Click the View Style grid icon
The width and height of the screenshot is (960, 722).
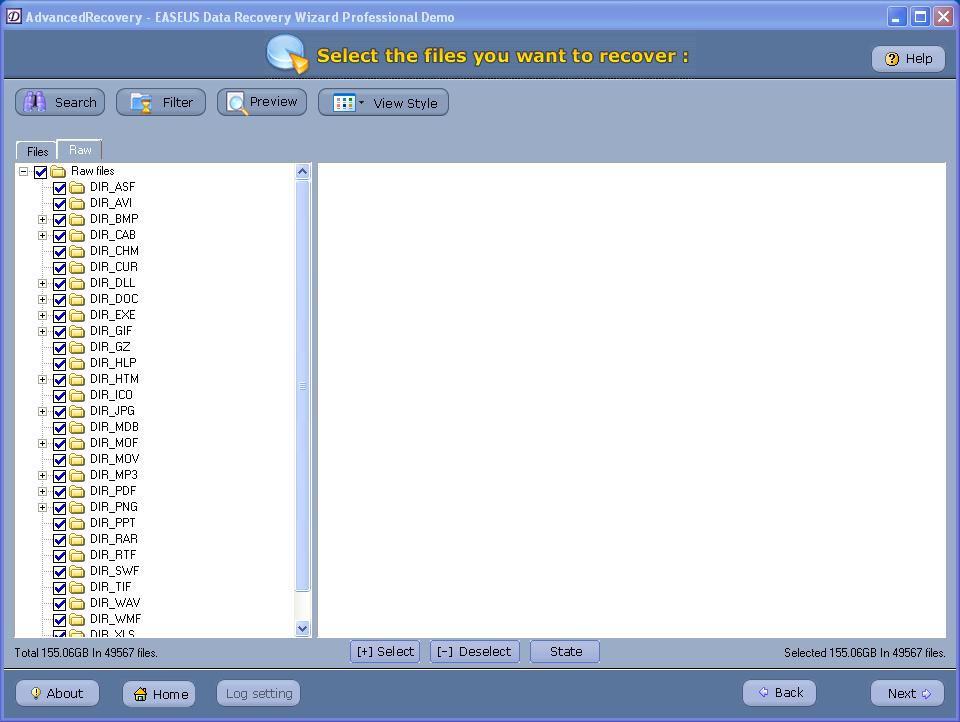coord(344,103)
